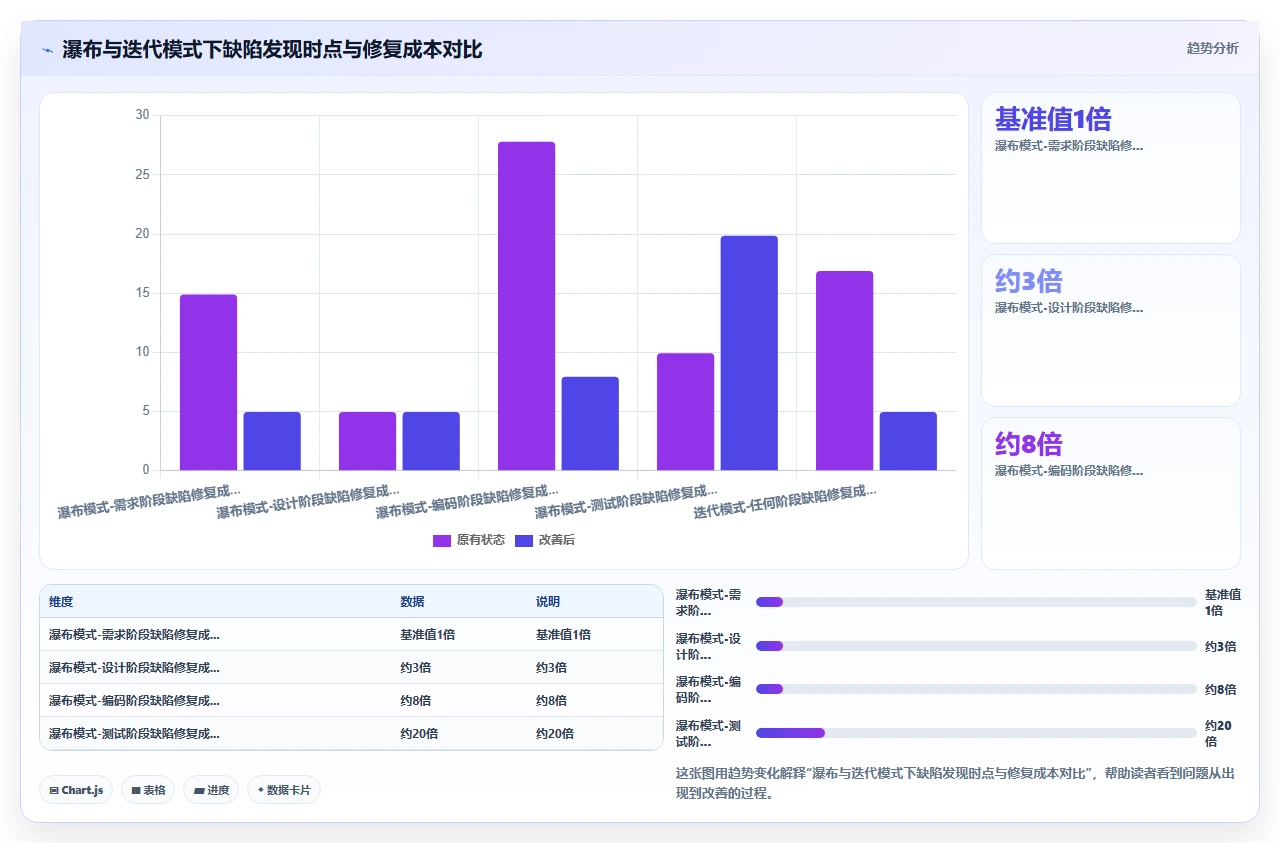Click the 数据 table column header
1280x843 pixels.
click(413, 602)
